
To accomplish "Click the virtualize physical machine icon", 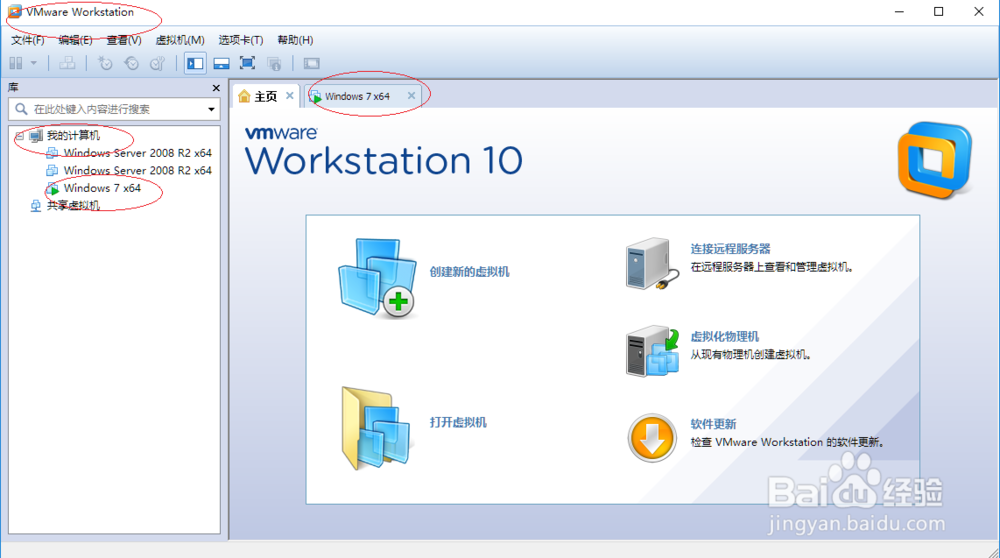I will click(652, 351).
